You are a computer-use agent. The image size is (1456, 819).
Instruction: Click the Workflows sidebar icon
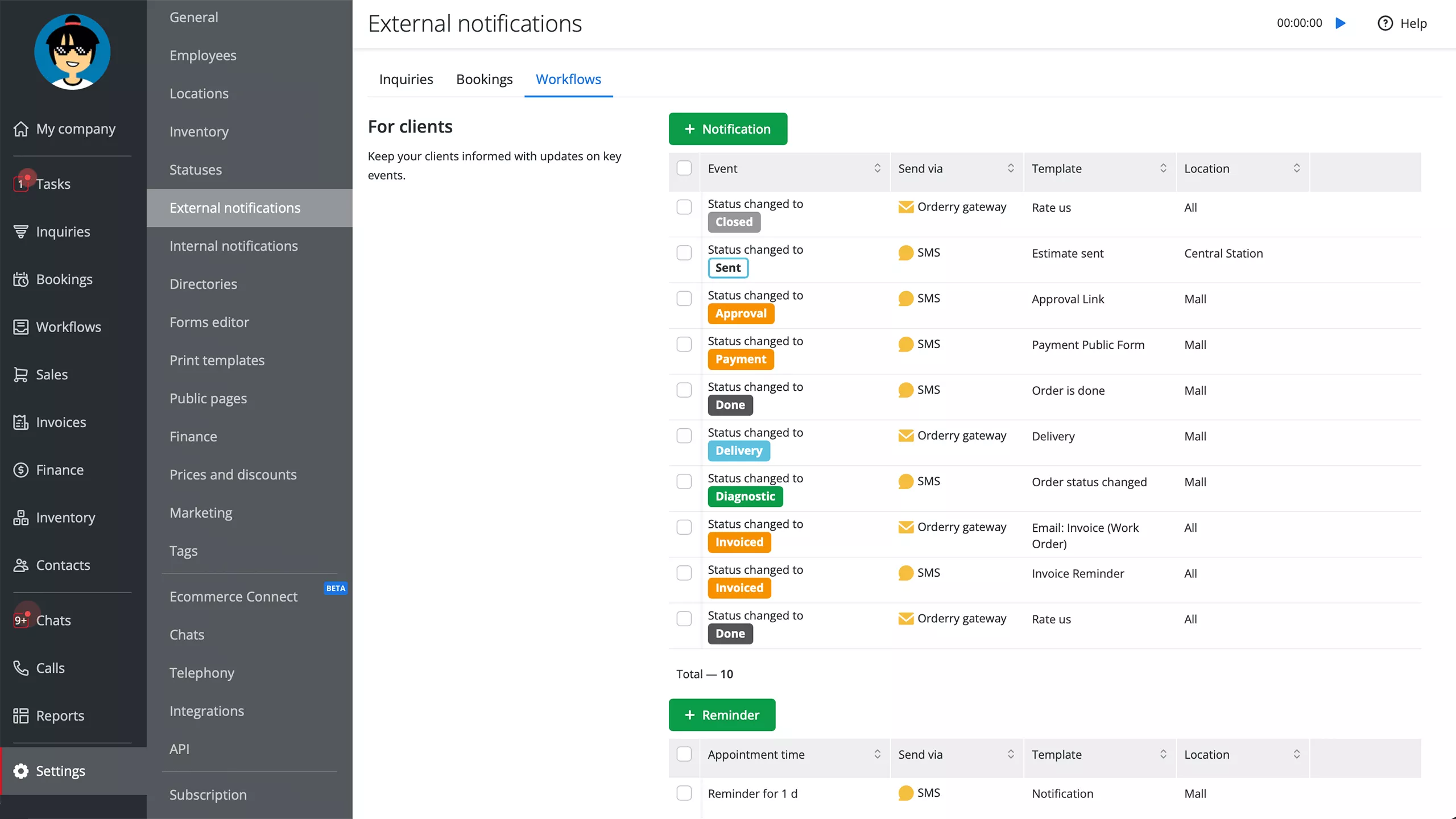[20, 326]
